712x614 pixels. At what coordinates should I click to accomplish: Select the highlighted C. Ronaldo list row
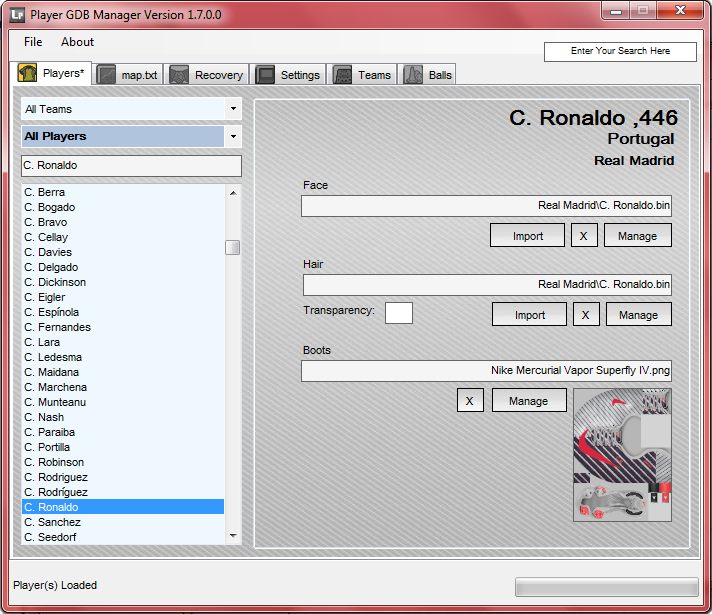click(x=123, y=507)
